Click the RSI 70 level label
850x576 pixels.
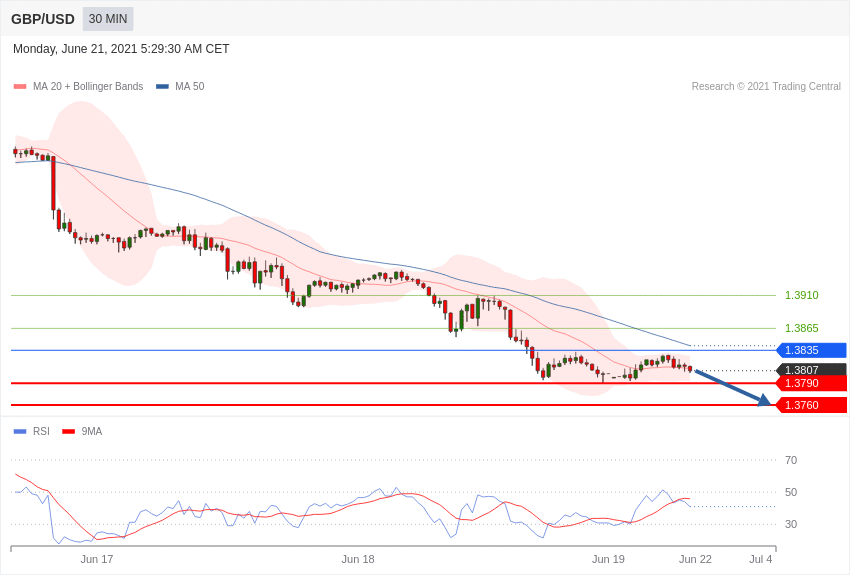(x=791, y=460)
